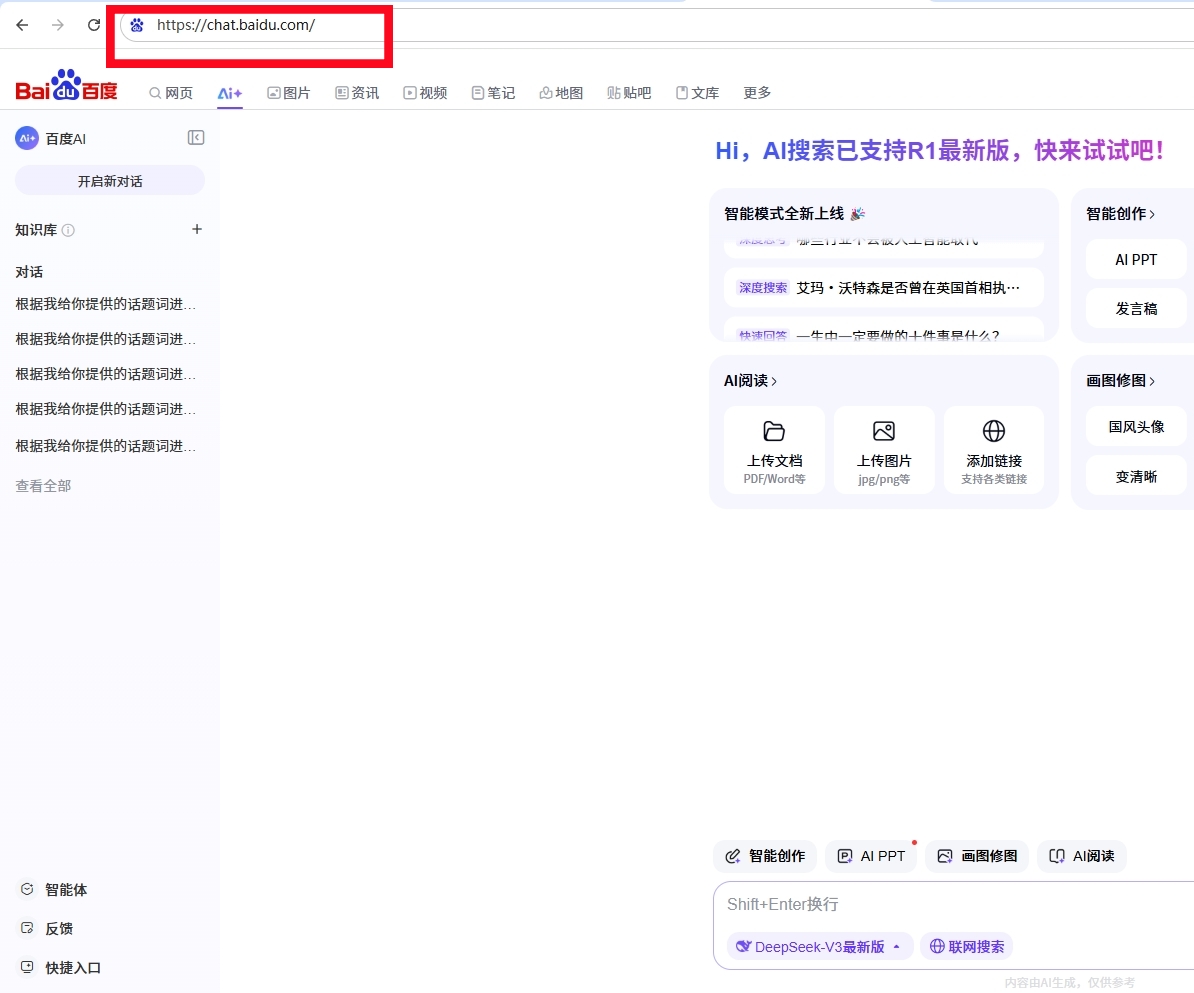This screenshot has width=1194, height=993.
Task: Click the Shift+Enter换行 message input
Action: 953,905
